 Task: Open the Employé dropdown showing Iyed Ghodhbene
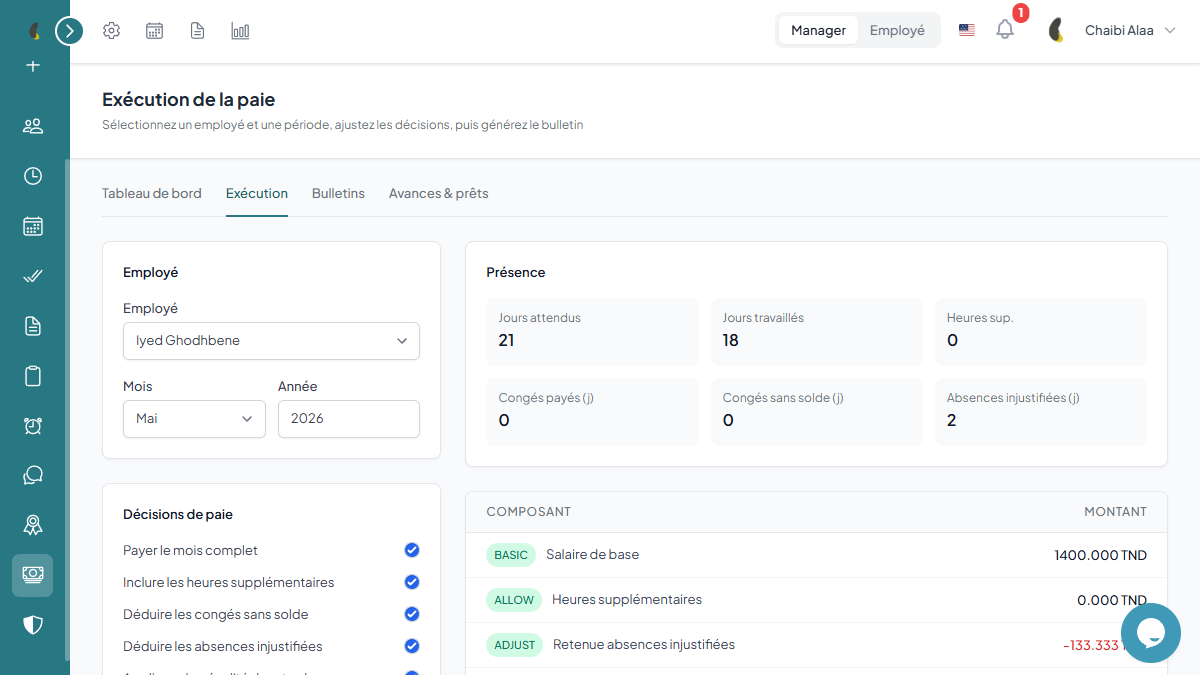[271, 341]
